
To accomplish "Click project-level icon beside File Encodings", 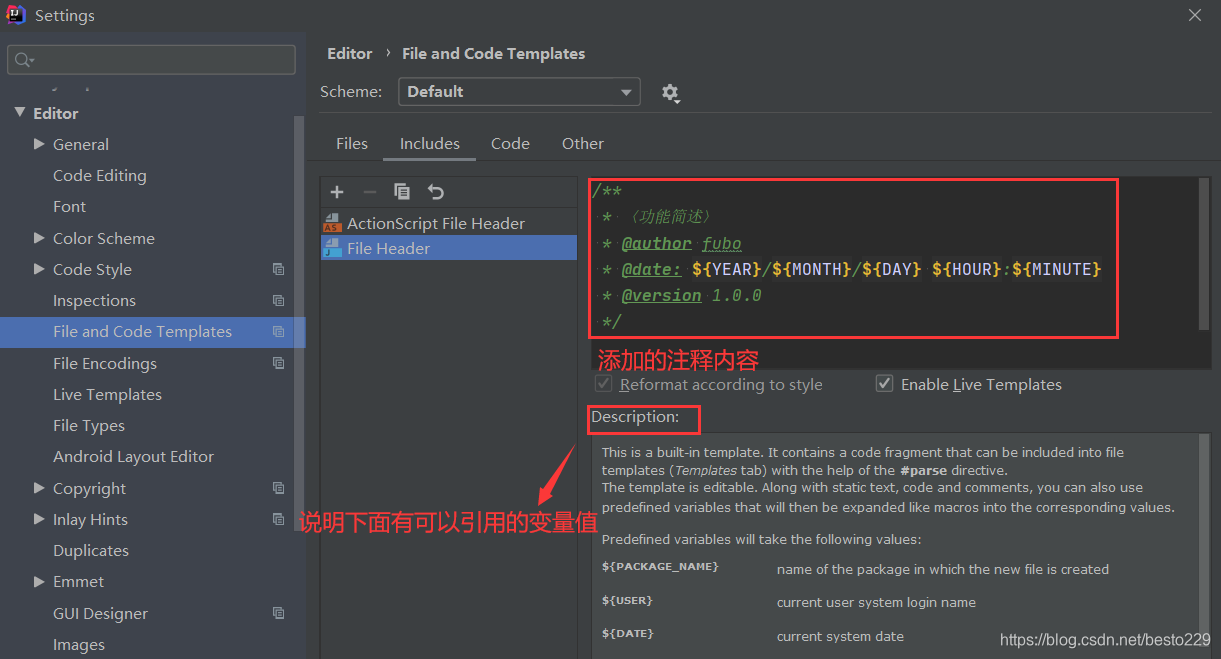I will [x=278, y=363].
